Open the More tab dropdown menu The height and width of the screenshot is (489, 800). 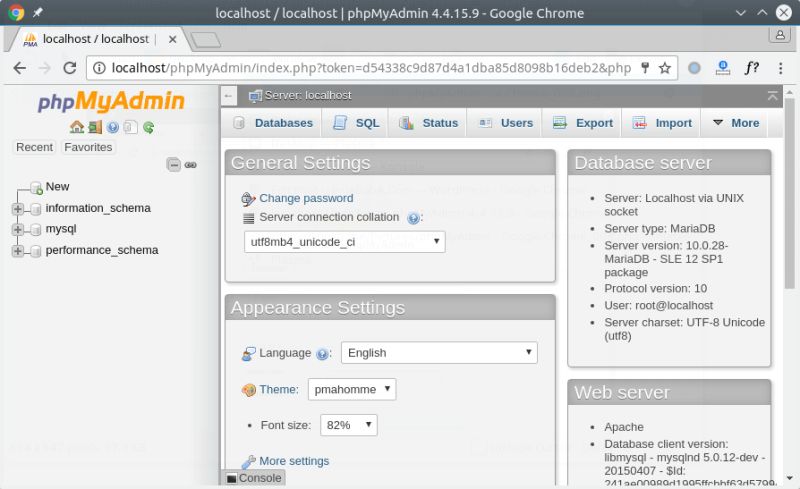coord(736,123)
